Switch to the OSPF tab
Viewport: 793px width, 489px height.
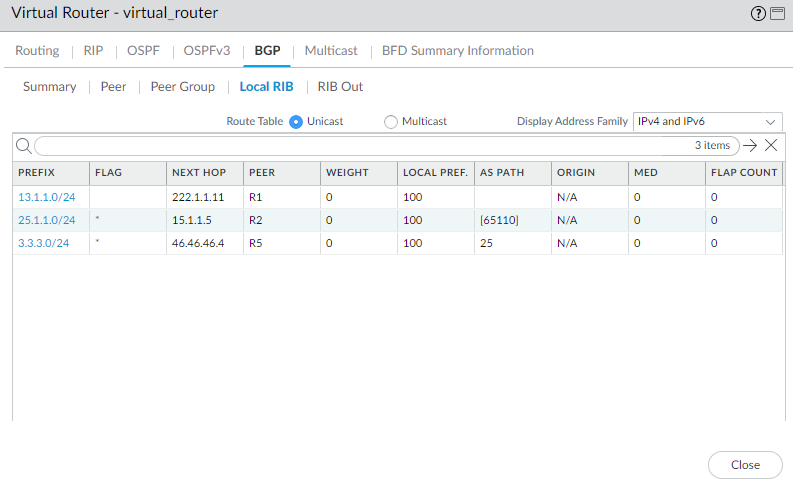pyautogui.click(x=143, y=50)
